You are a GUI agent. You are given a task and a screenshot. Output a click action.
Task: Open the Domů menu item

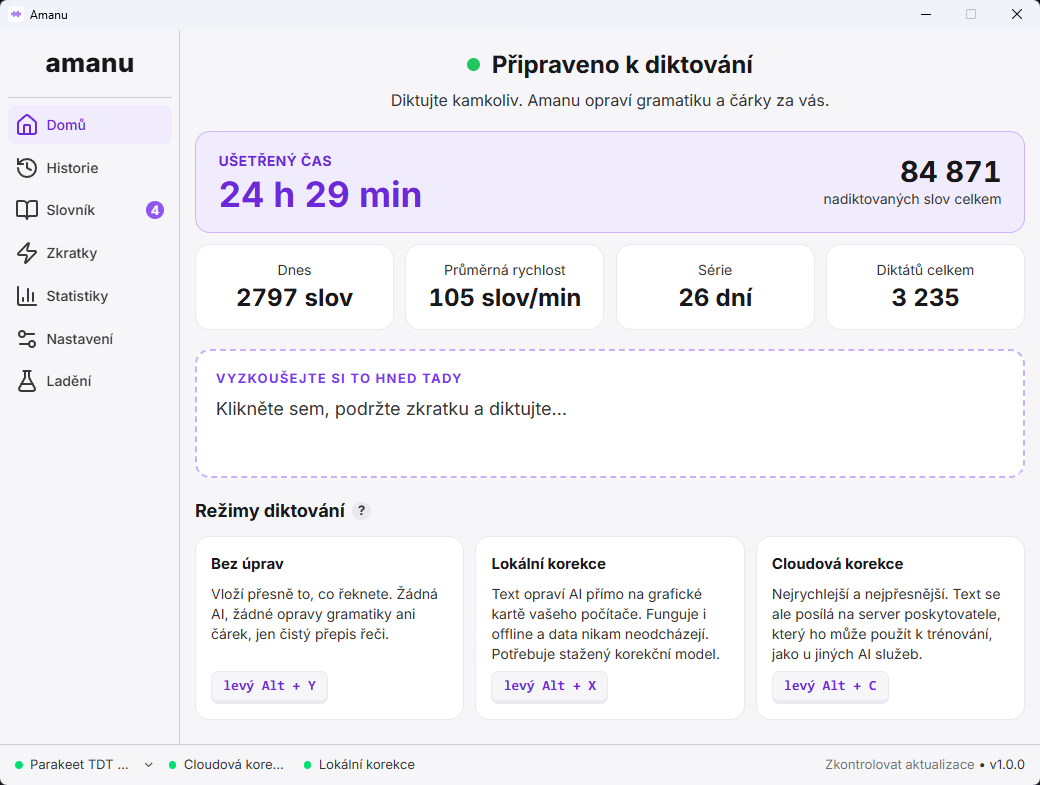tap(90, 125)
